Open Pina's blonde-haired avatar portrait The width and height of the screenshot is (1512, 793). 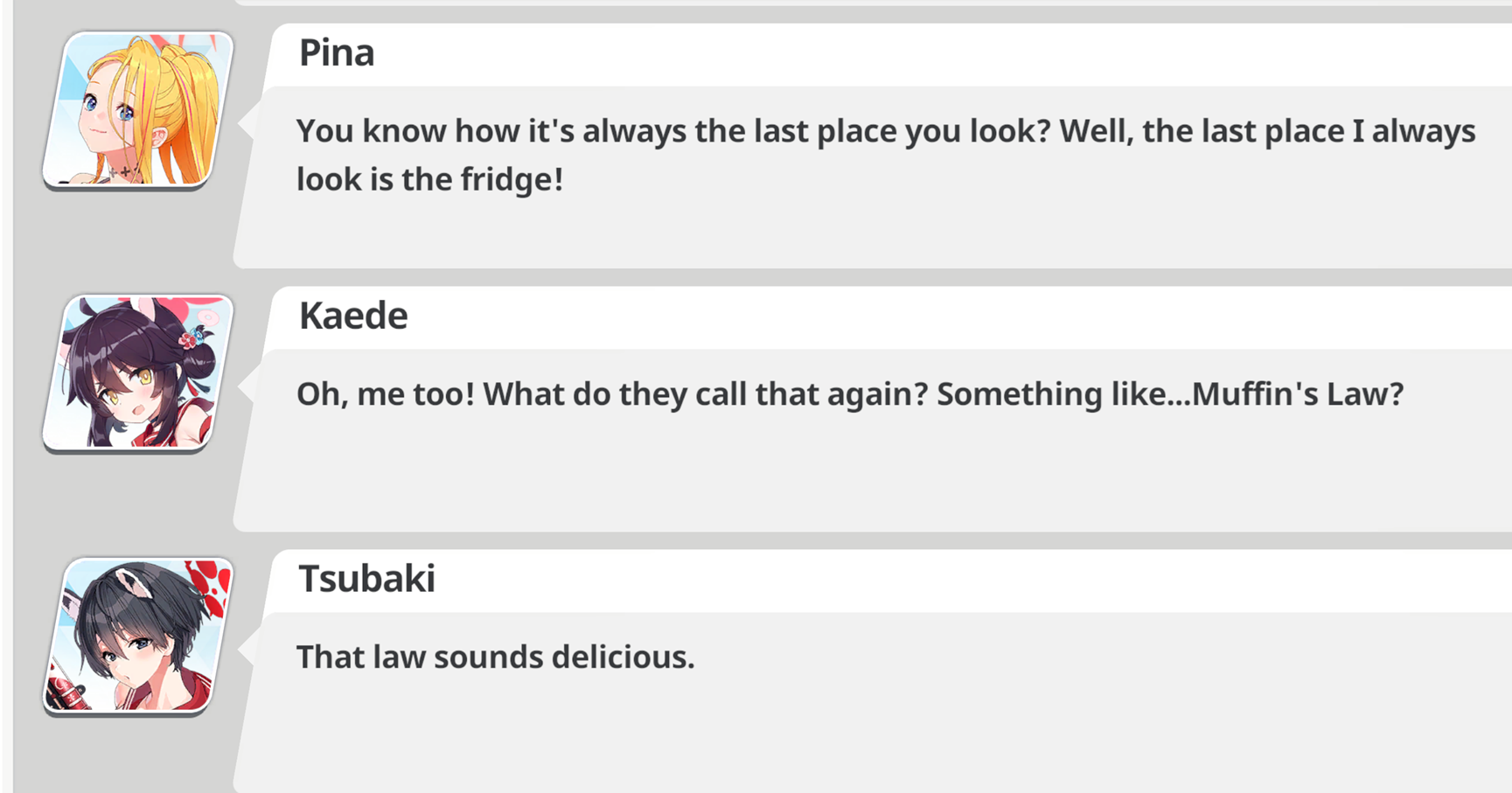coord(138,110)
